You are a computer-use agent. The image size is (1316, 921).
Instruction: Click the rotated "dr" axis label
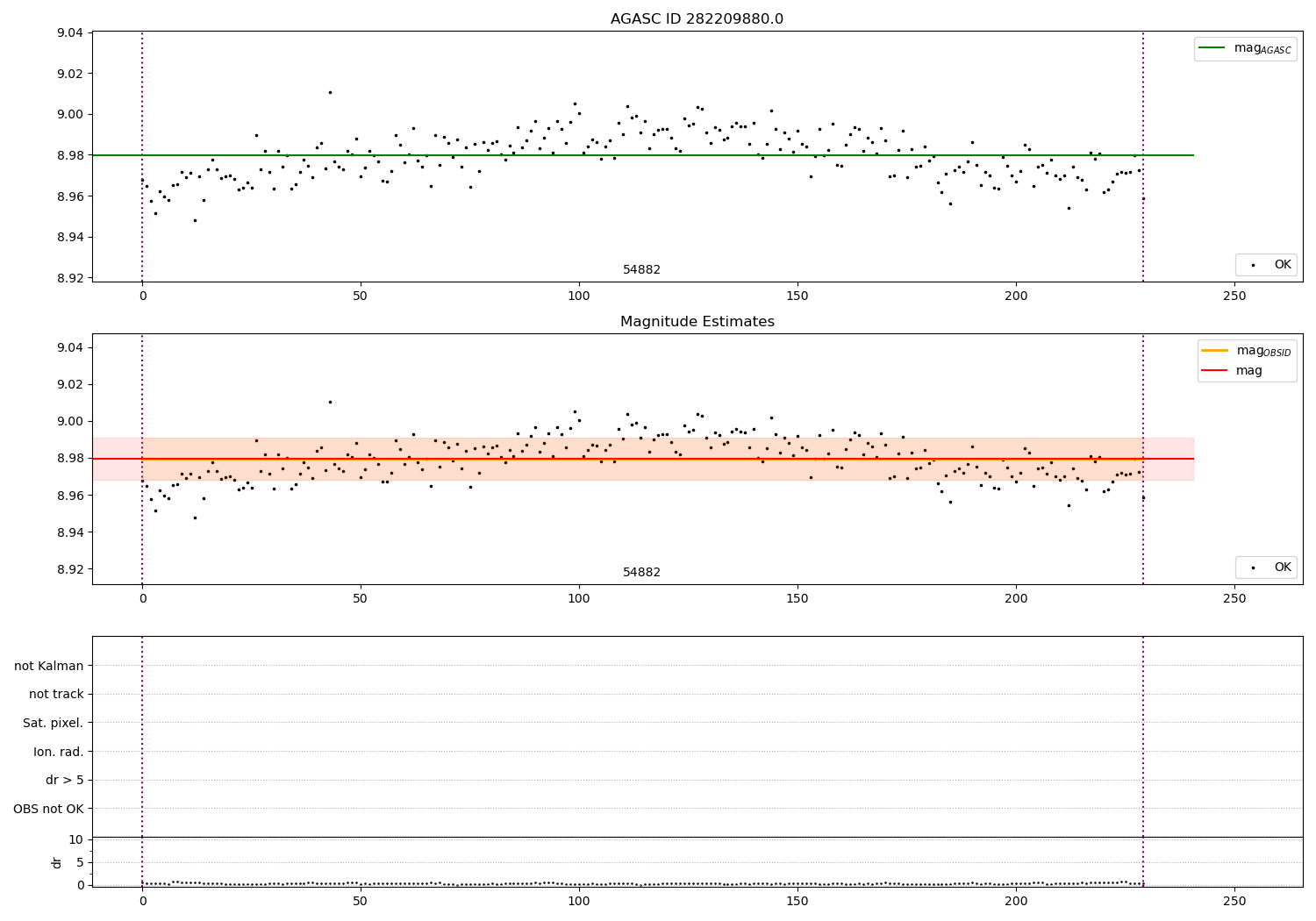[57, 862]
